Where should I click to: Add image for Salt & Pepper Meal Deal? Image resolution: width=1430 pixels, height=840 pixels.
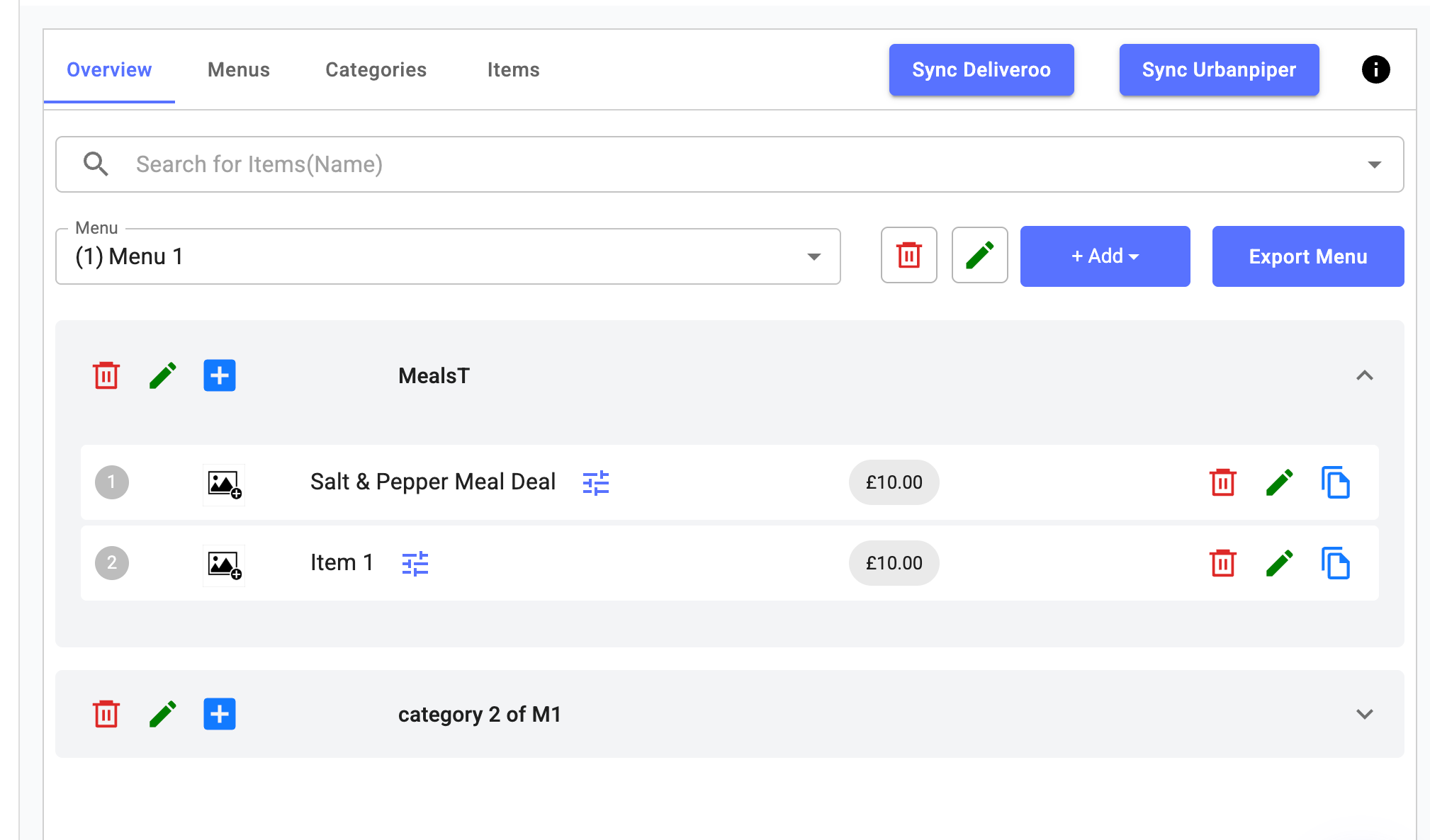[x=224, y=484]
